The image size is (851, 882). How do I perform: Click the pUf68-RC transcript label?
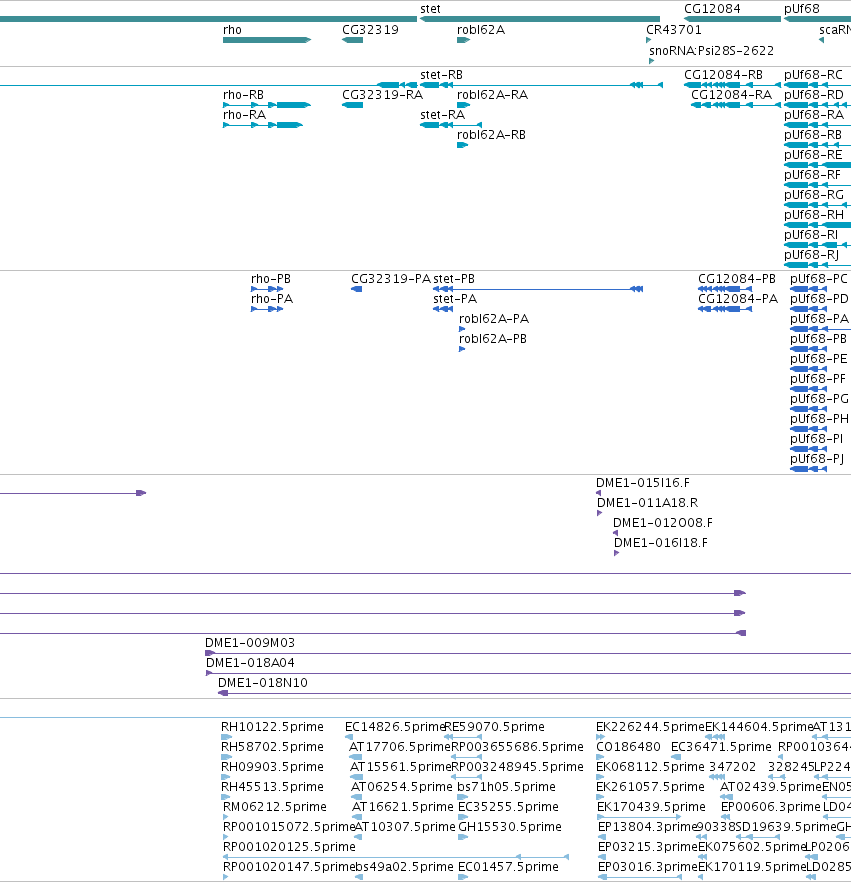(813, 75)
